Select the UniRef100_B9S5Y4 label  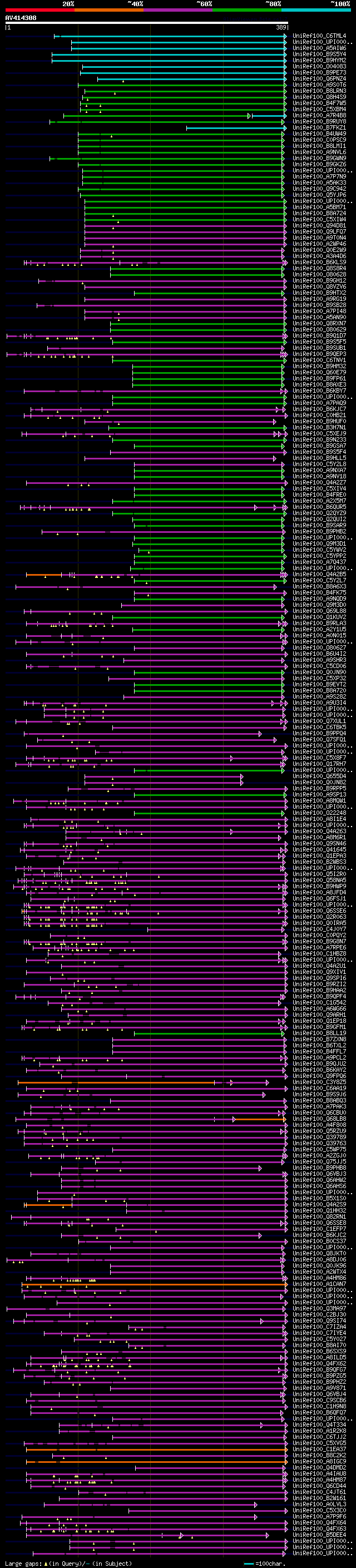(x=319, y=54)
